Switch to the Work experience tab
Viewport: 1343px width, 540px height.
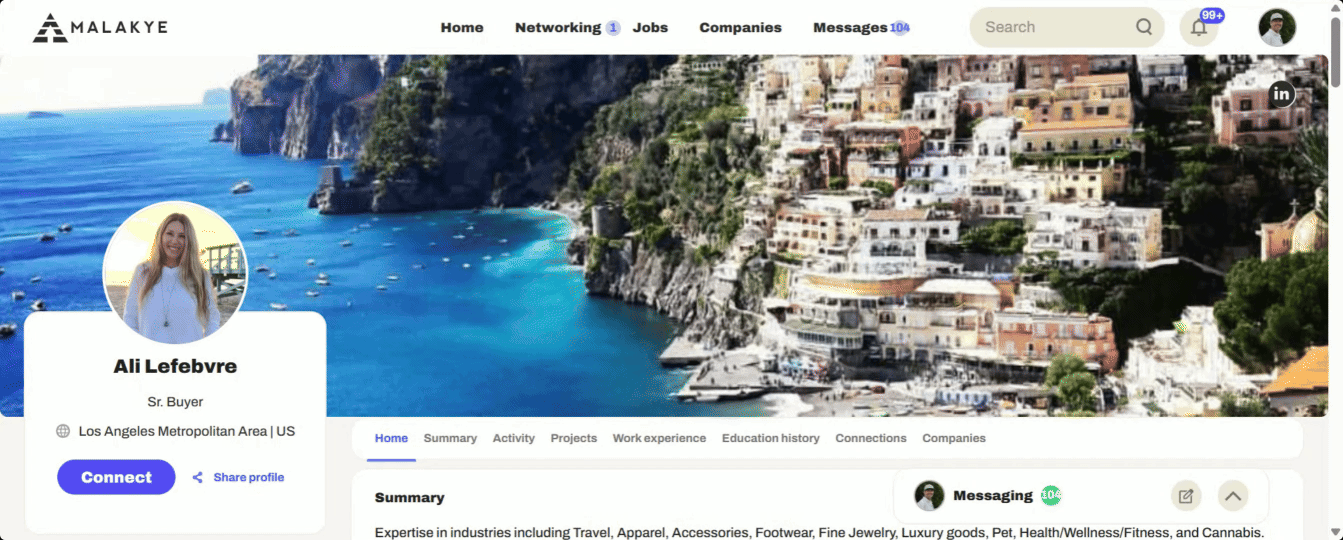pos(659,438)
